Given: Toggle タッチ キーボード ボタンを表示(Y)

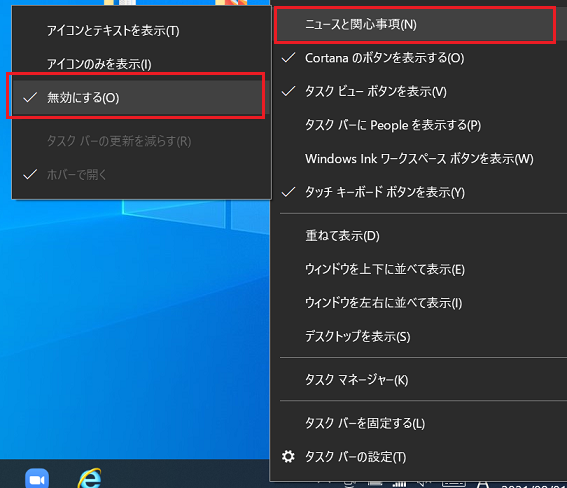Looking at the screenshot, I should click(419, 192).
